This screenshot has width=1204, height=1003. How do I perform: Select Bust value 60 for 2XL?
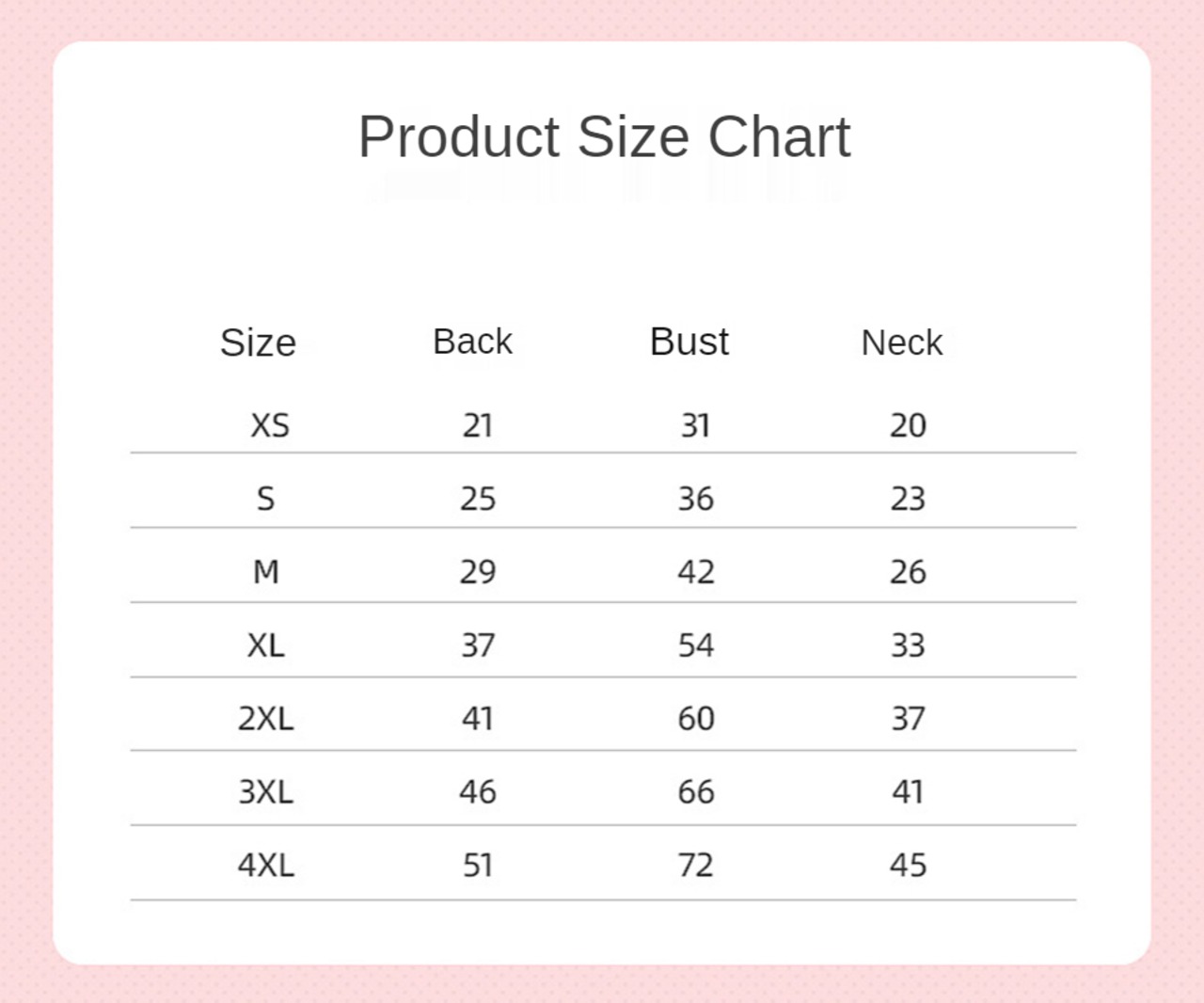[696, 719]
